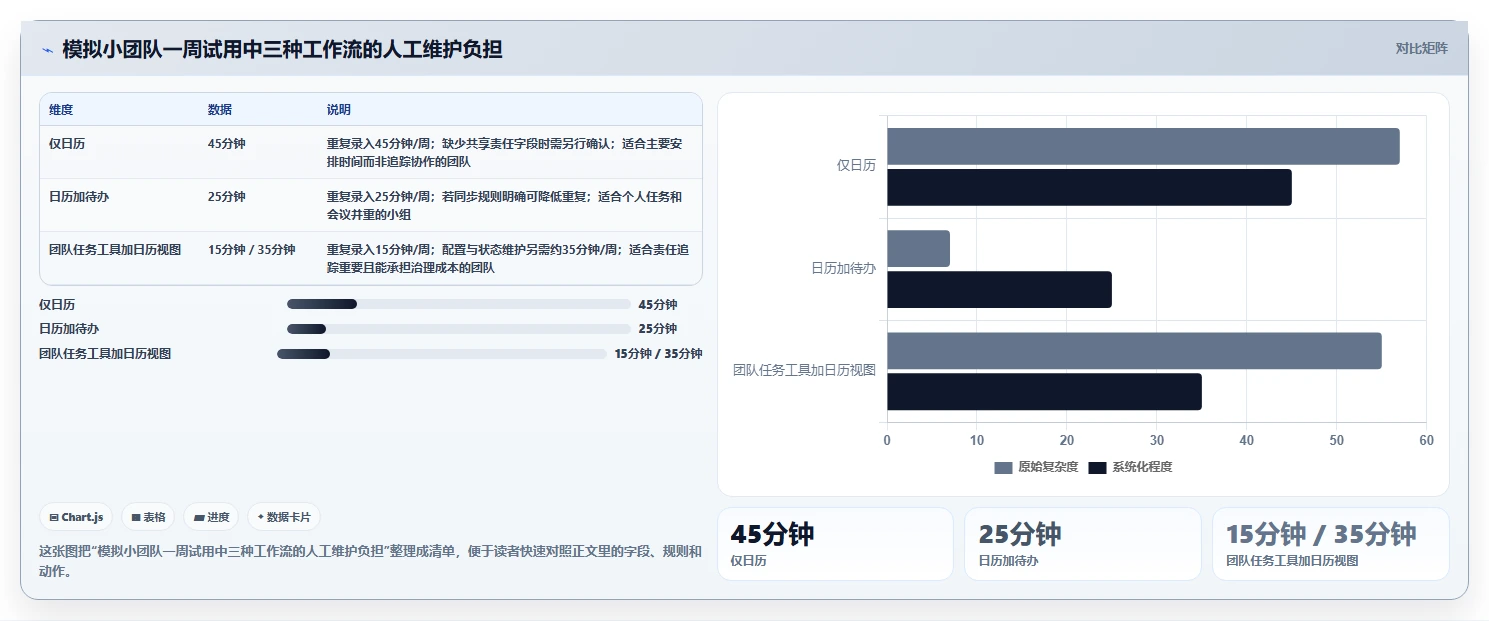Click 团队任务工具加日历视图 dark chart bar
Image resolution: width=1489 pixels, height=621 pixels.
(1044, 392)
